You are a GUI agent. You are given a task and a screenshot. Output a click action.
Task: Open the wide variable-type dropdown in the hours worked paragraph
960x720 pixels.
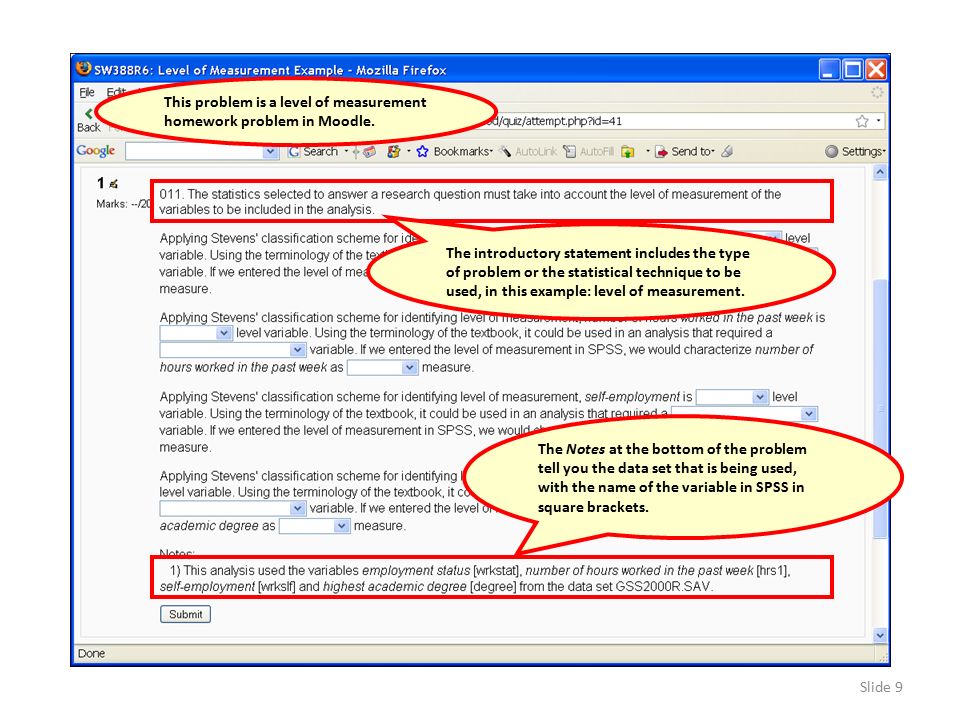[233, 350]
